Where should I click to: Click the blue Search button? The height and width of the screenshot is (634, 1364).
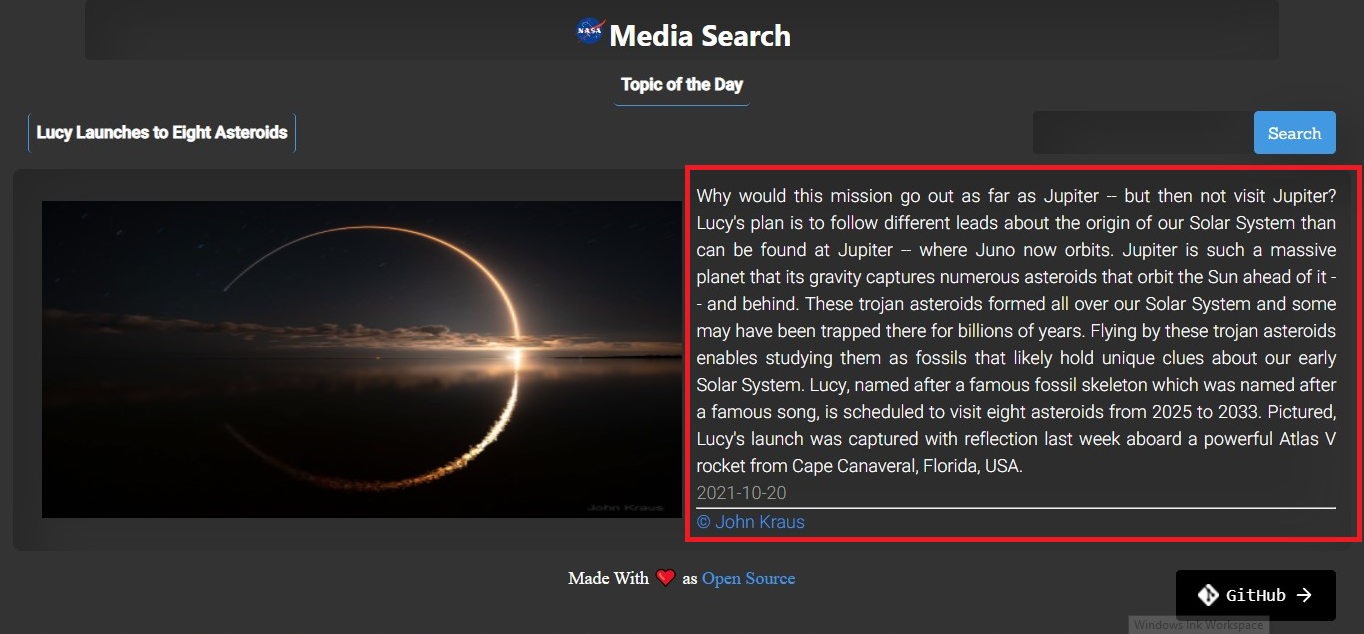pos(1295,133)
